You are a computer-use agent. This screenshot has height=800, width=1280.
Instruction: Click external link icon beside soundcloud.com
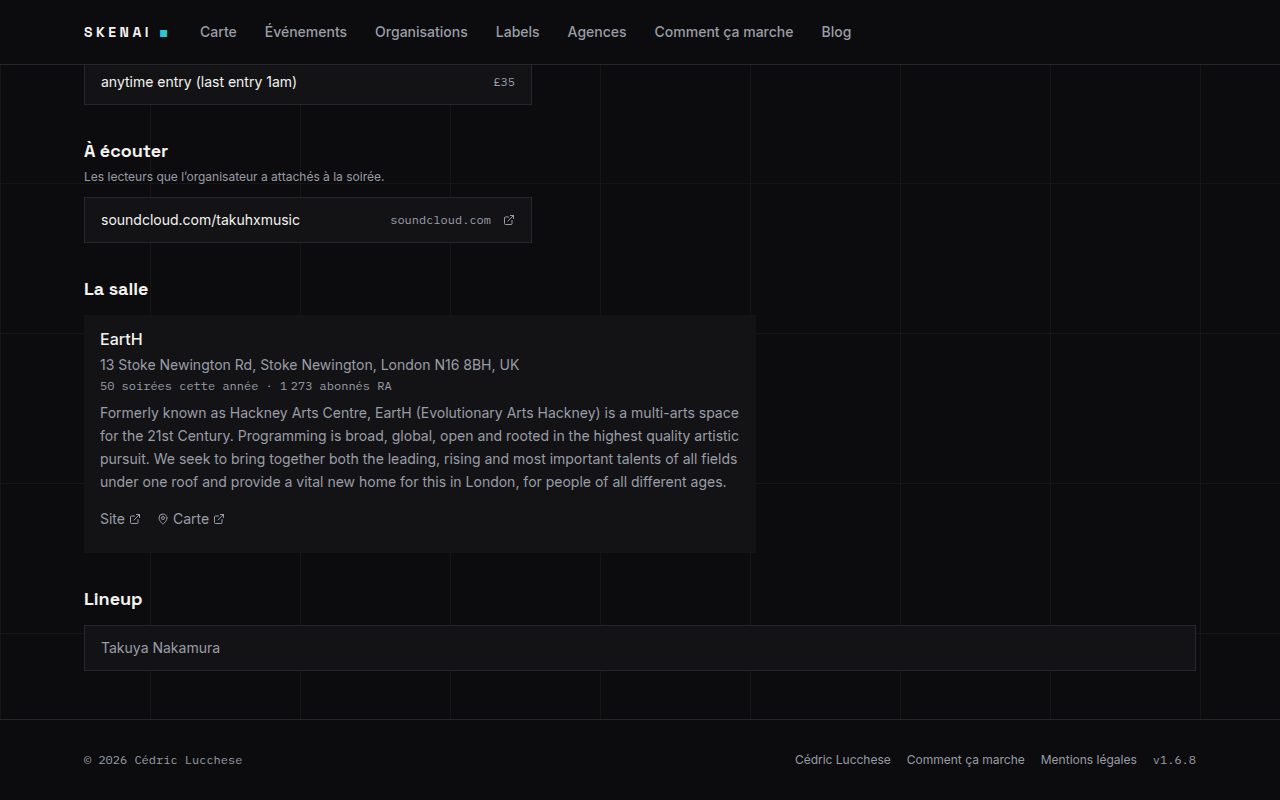coord(509,220)
